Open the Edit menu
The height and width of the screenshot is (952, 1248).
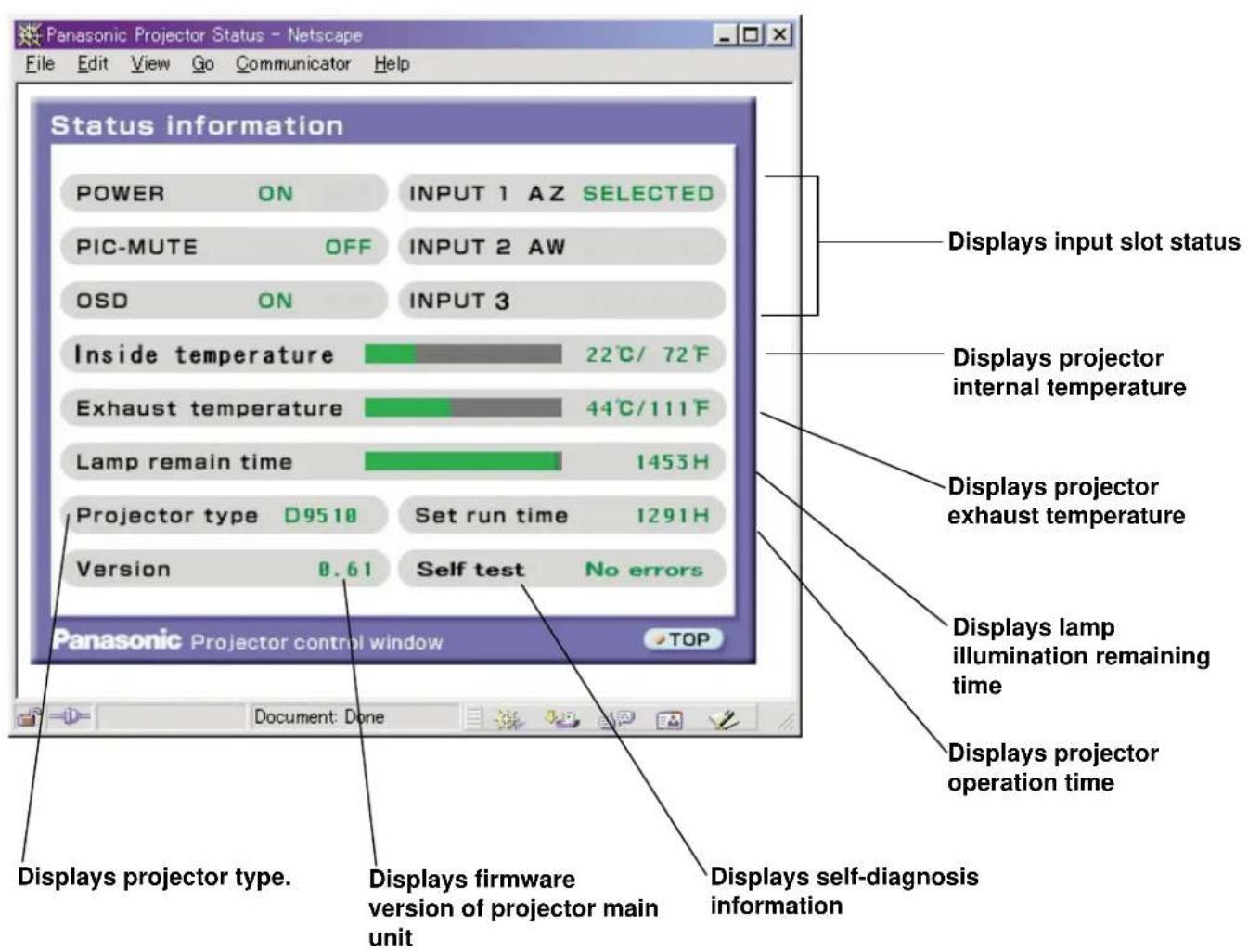click(93, 64)
